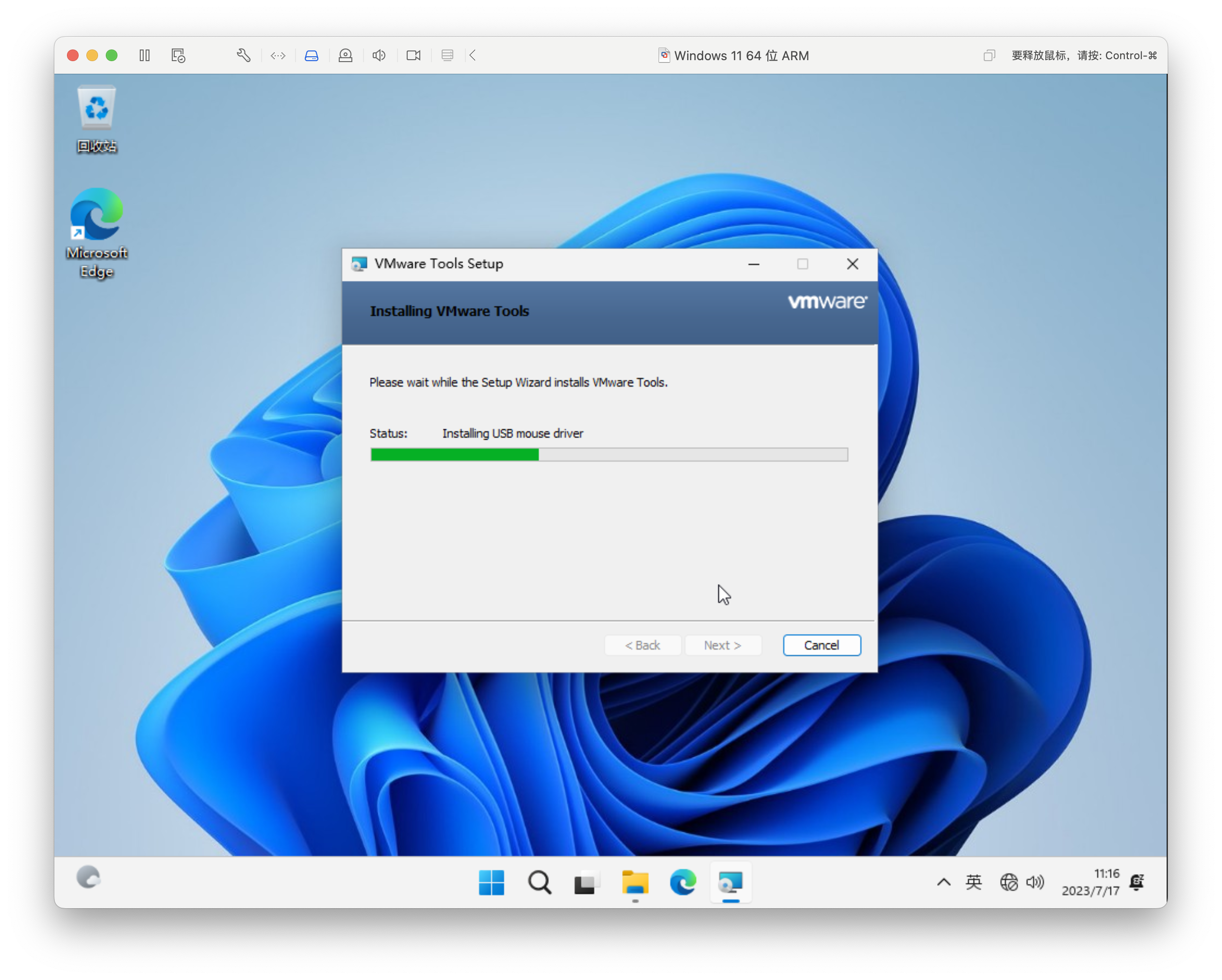Viewport: 1222px width, 980px height.
Task: Click the Next button in setup
Action: click(722, 645)
